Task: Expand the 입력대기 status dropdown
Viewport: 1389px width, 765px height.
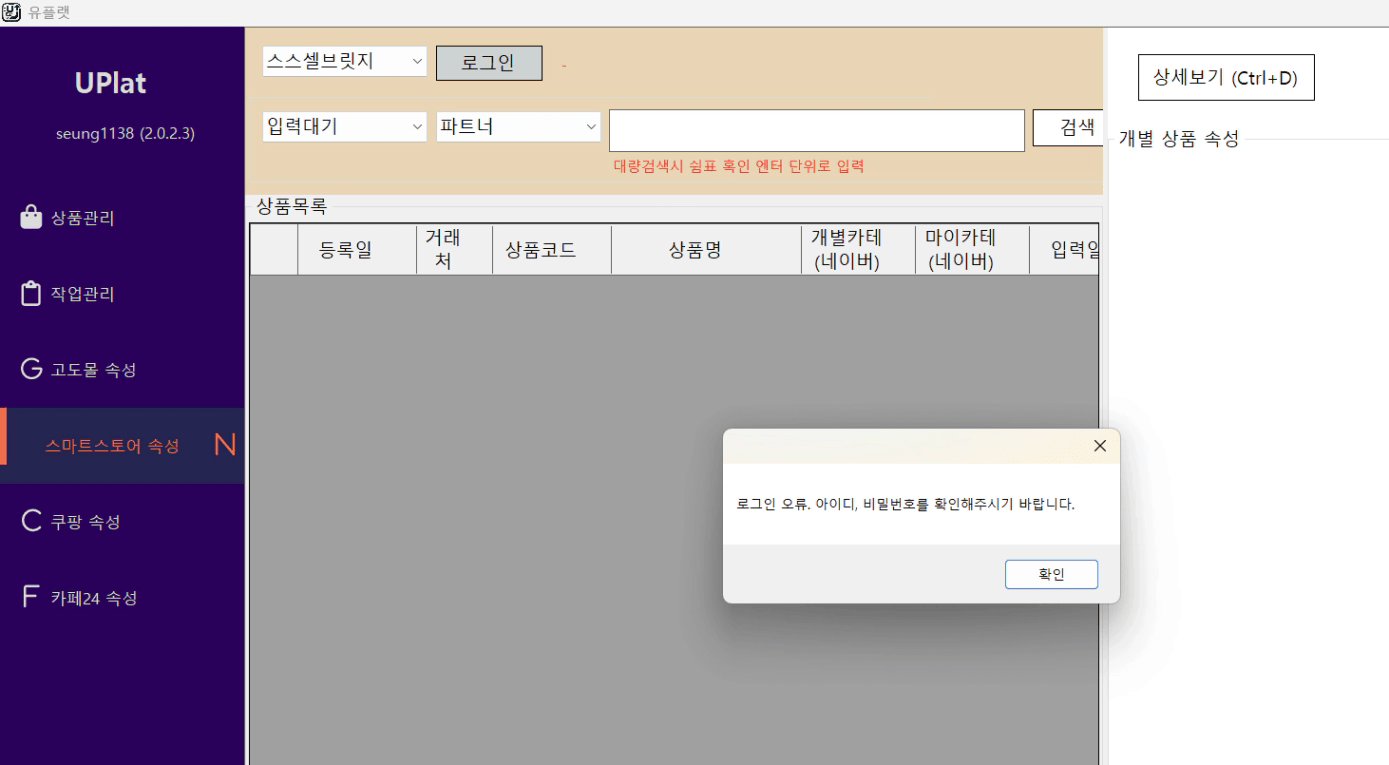Action: (344, 127)
